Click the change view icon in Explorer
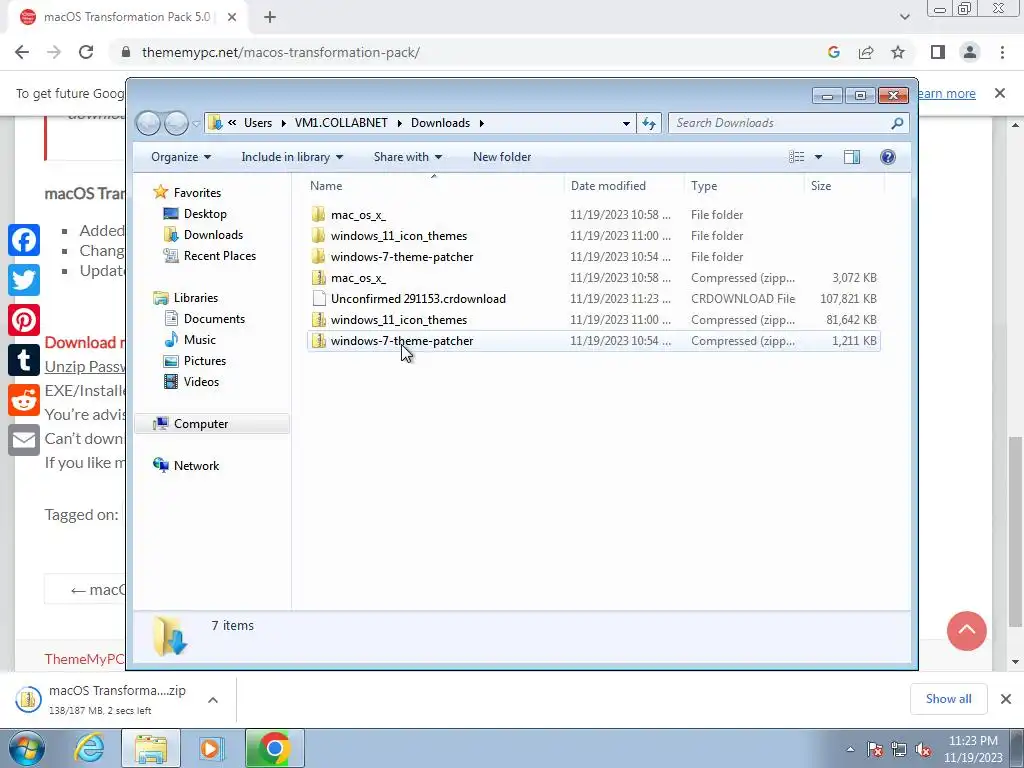The height and width of the screenshot is (768, 1024). 797,157
